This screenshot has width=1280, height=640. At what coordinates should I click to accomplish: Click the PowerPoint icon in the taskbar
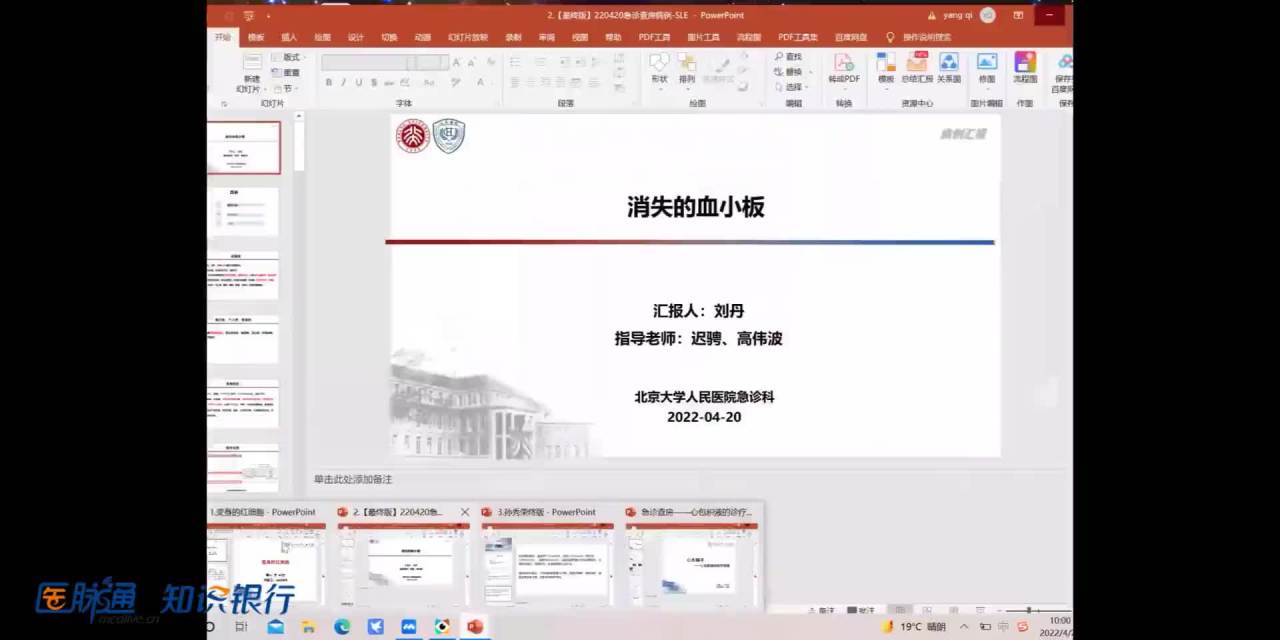pyautogui.click(x=475, y=627)
